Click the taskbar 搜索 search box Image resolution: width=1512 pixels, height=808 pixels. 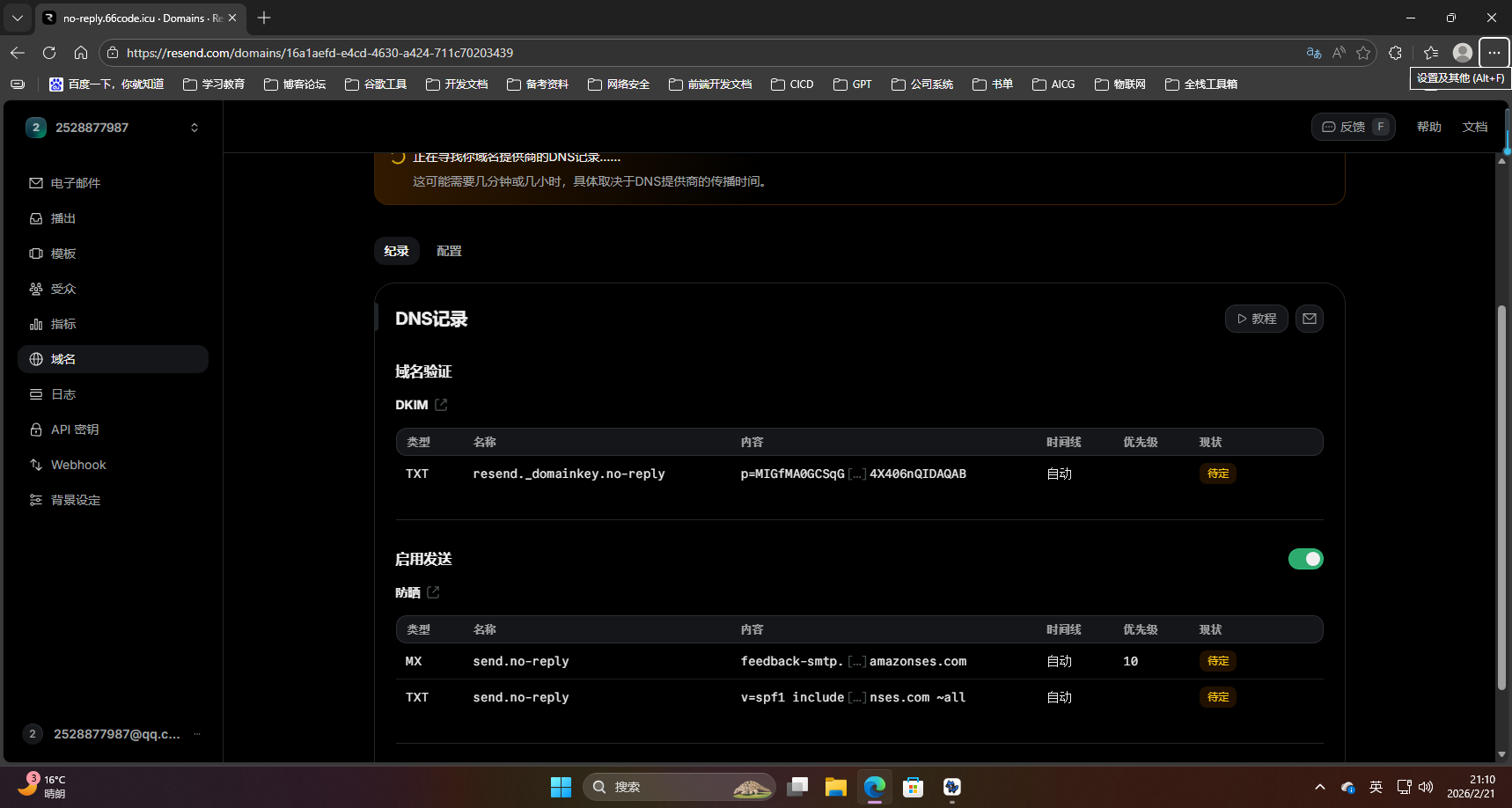(x=679, y=787)
